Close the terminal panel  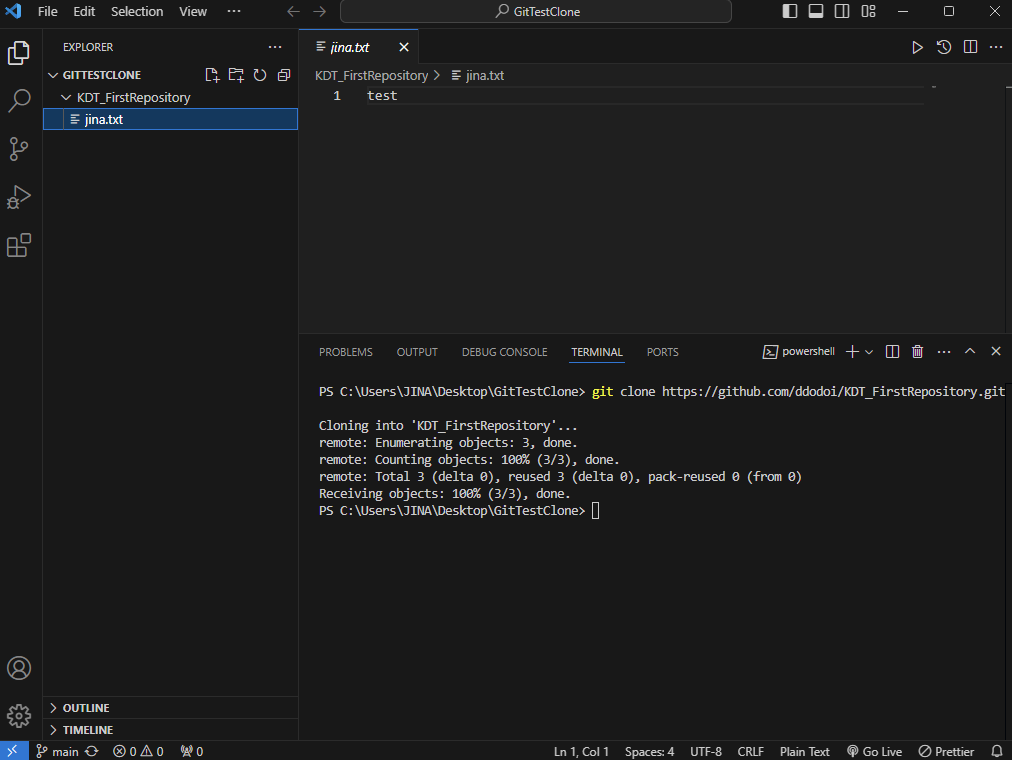996,352
